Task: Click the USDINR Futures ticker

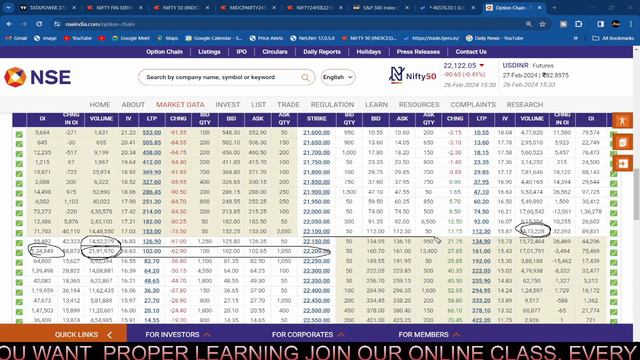Action: 536,75
